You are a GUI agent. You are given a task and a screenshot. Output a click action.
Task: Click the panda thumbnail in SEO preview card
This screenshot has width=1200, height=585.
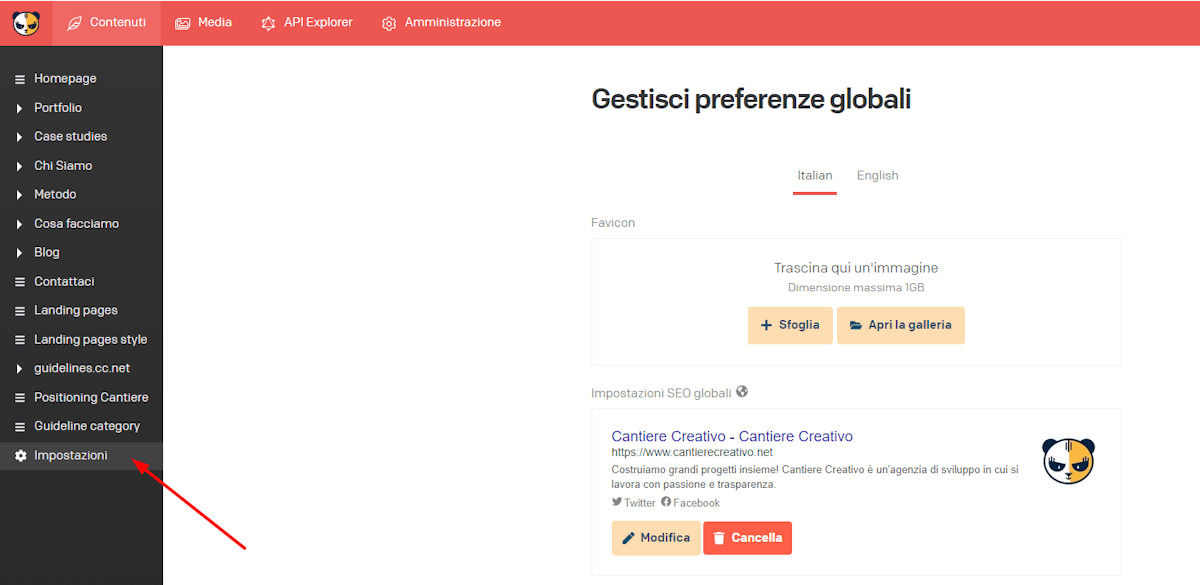1068,461
